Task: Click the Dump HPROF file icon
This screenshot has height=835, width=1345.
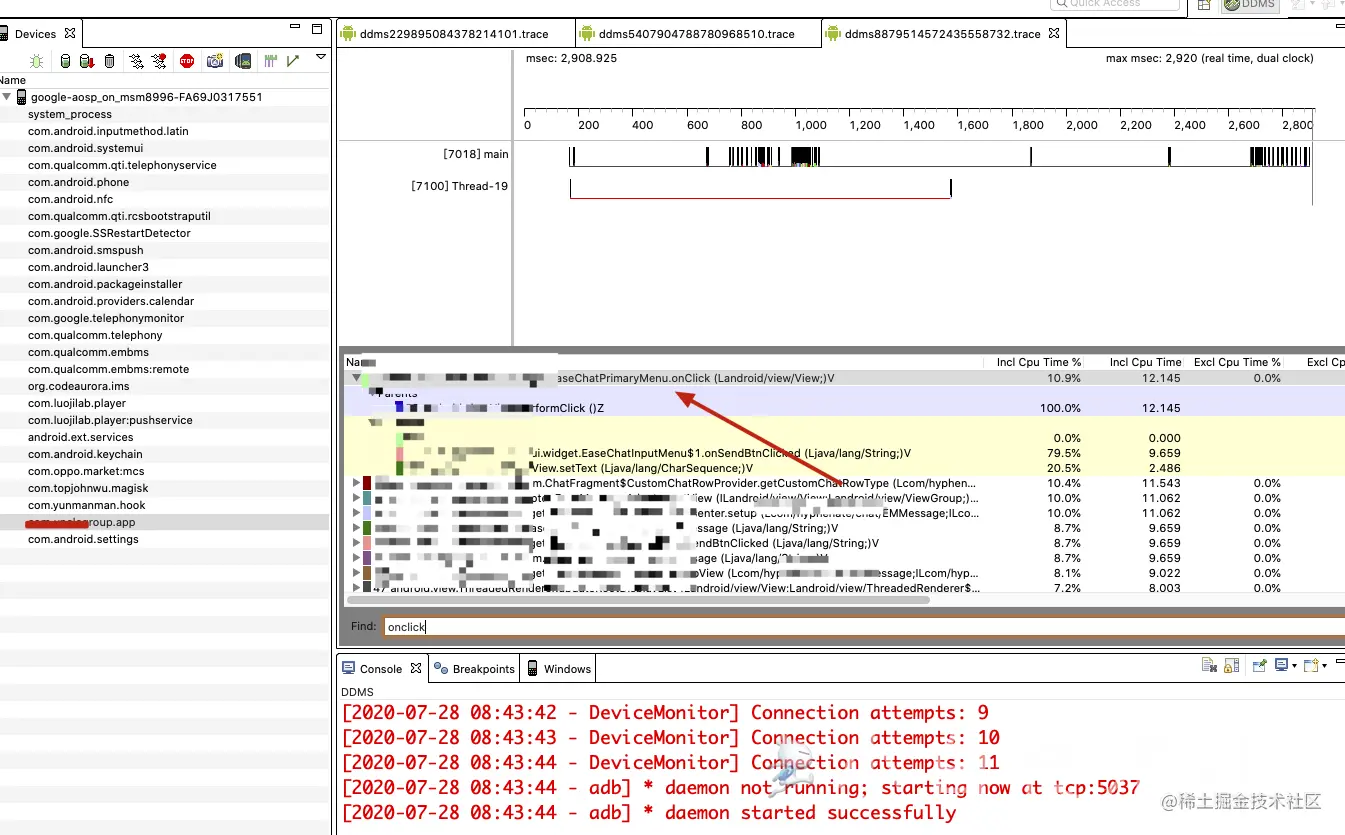Action: pos(87,61)
